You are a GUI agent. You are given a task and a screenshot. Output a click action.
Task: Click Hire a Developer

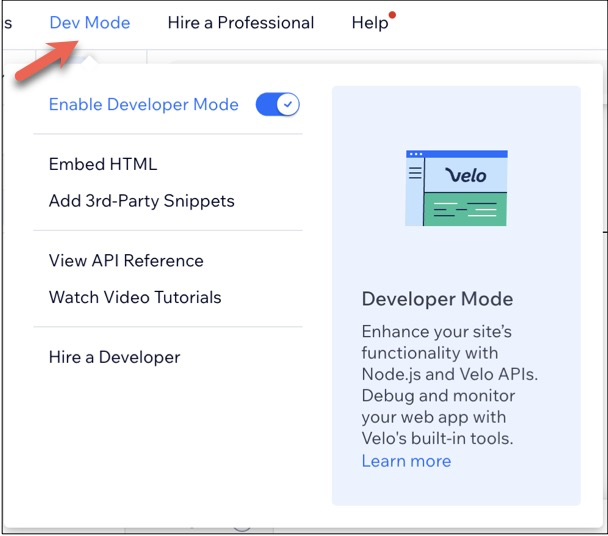pos(114,357)
